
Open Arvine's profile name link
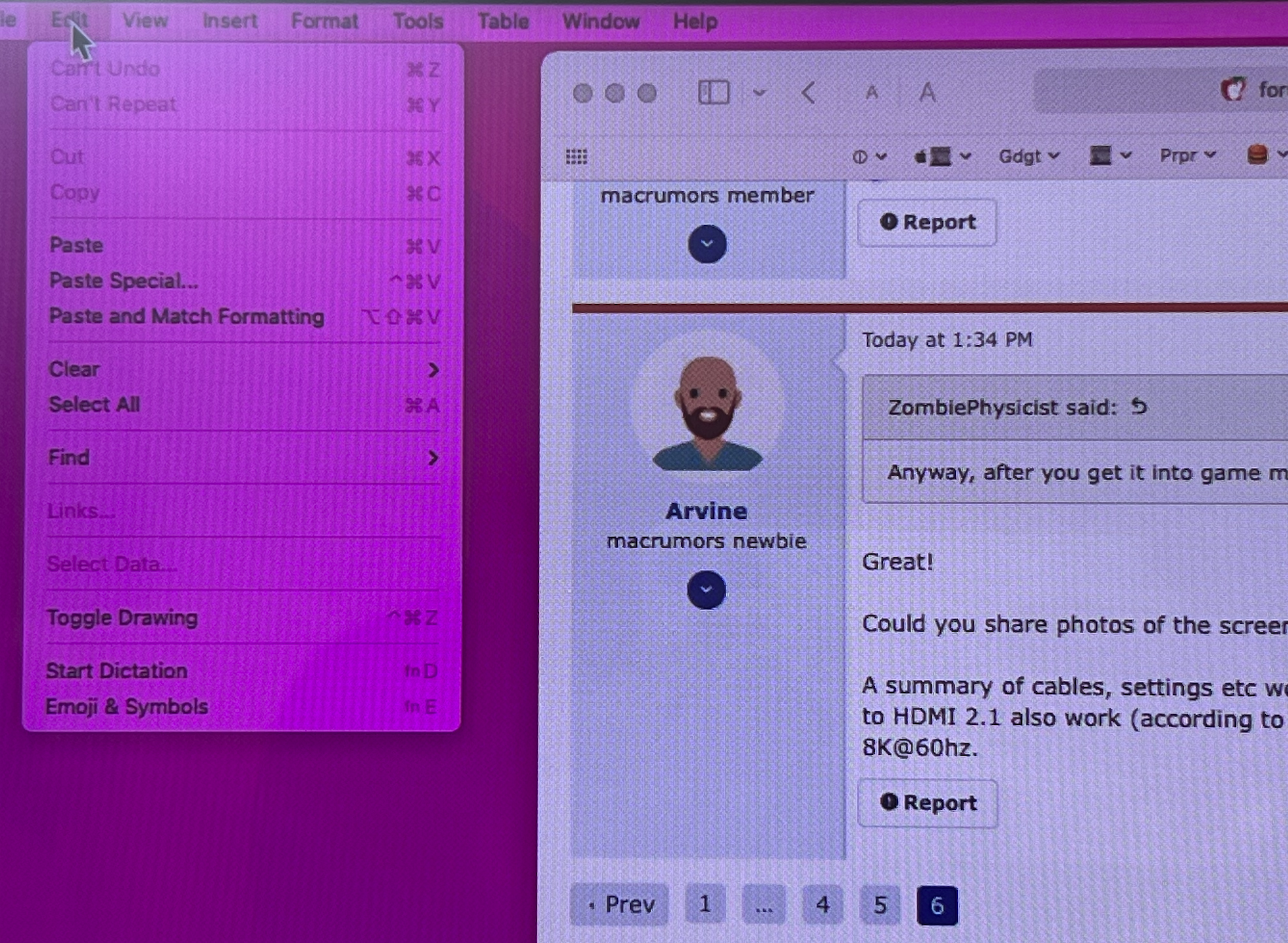pos(706,511)
